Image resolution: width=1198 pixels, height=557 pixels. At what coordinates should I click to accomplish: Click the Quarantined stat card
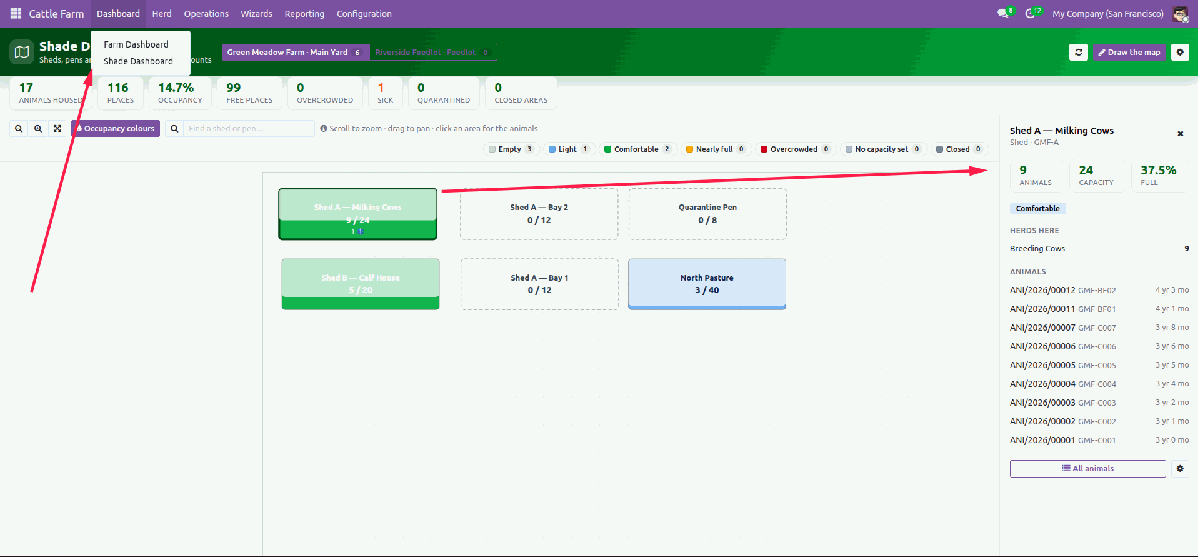coord(443,92)
